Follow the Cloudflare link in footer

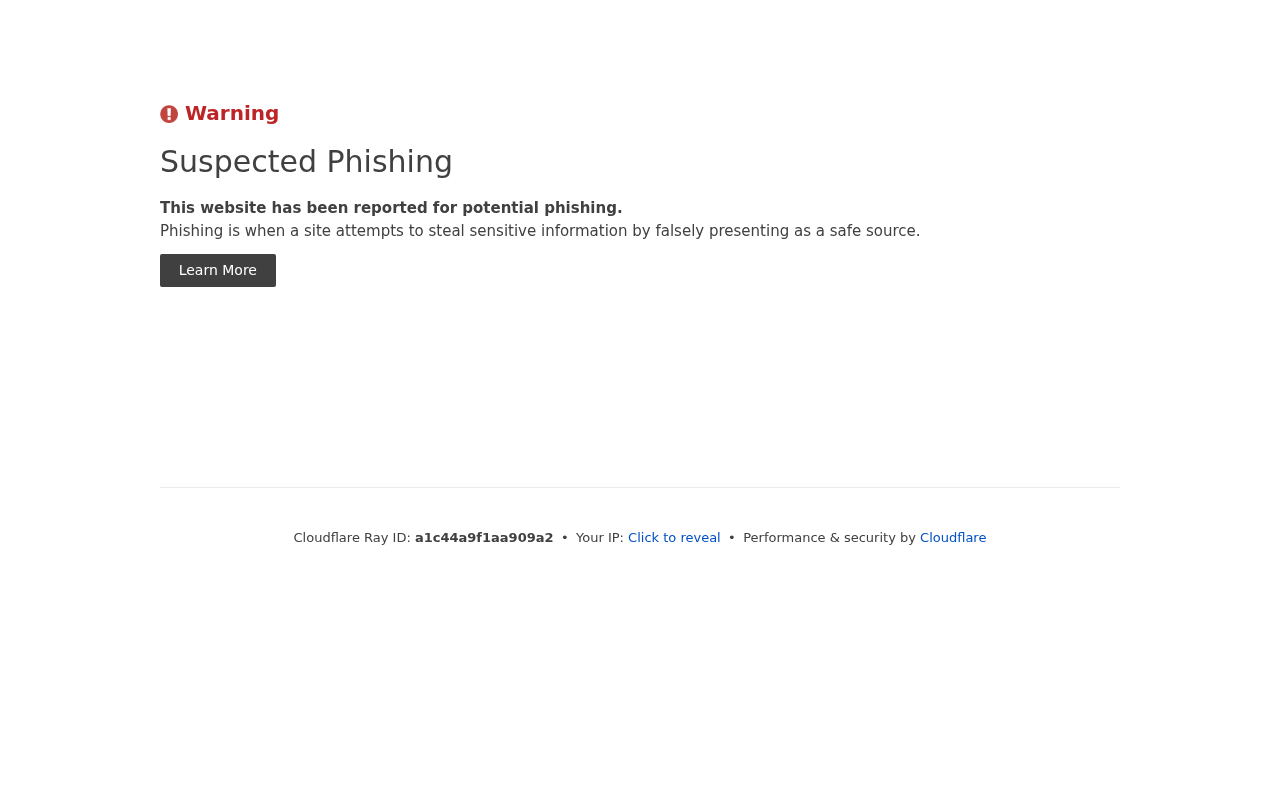[x=953, y=538]
